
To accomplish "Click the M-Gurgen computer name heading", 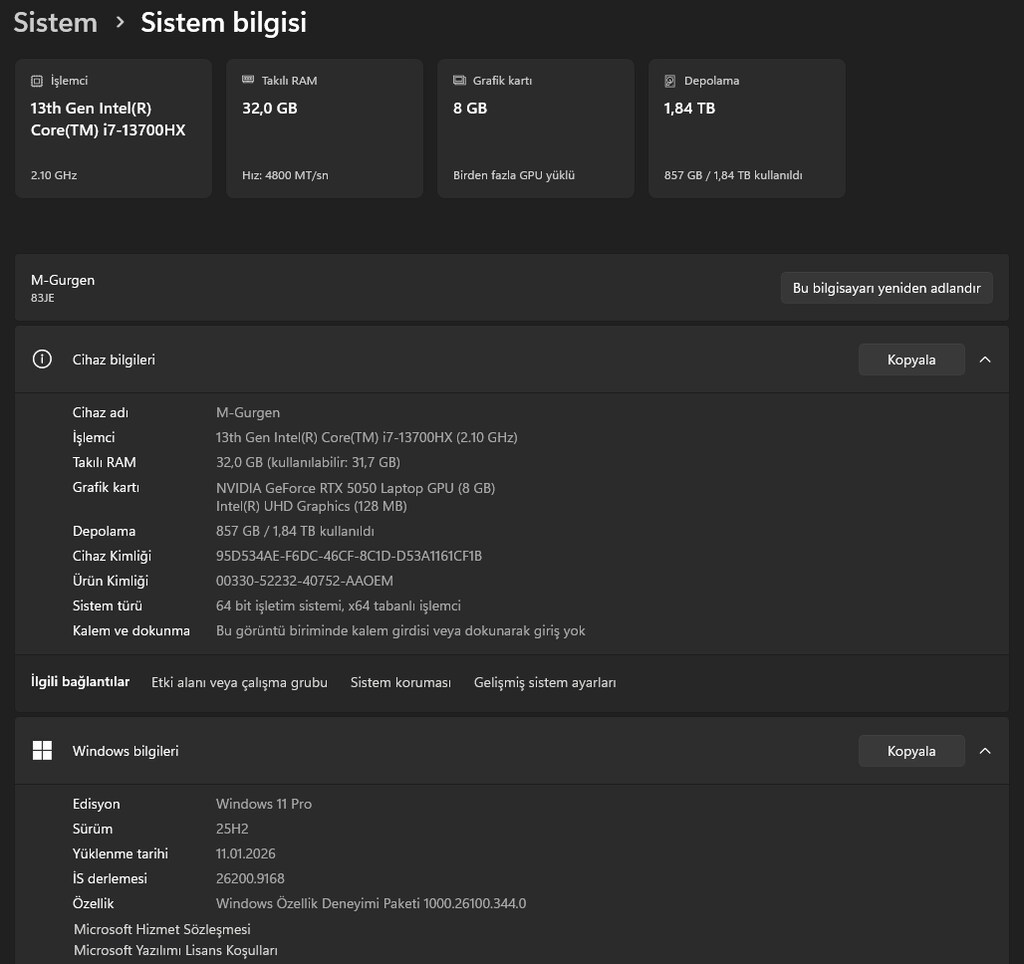I will pos(63,280).
